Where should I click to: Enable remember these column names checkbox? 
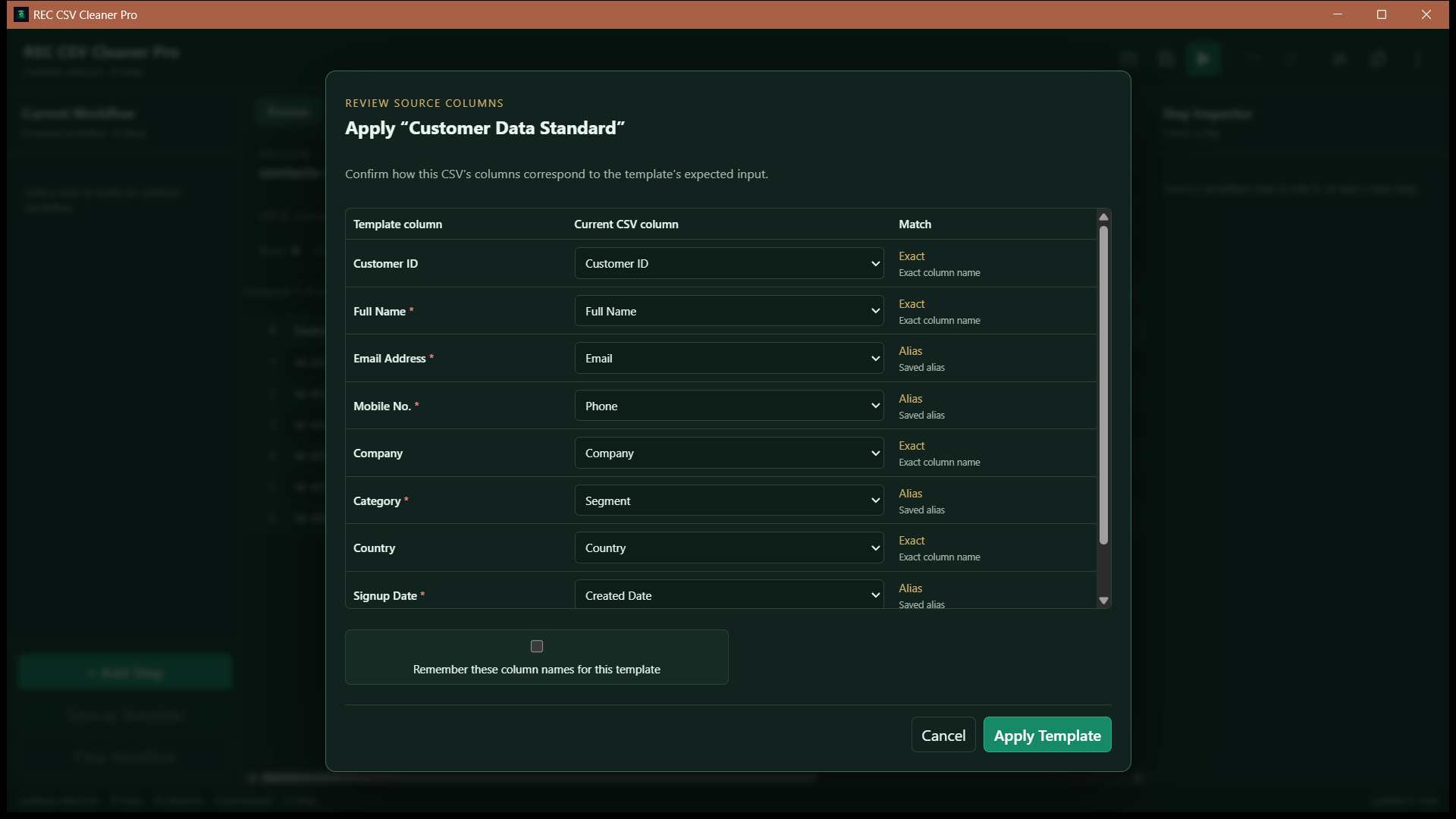point(537,646)
